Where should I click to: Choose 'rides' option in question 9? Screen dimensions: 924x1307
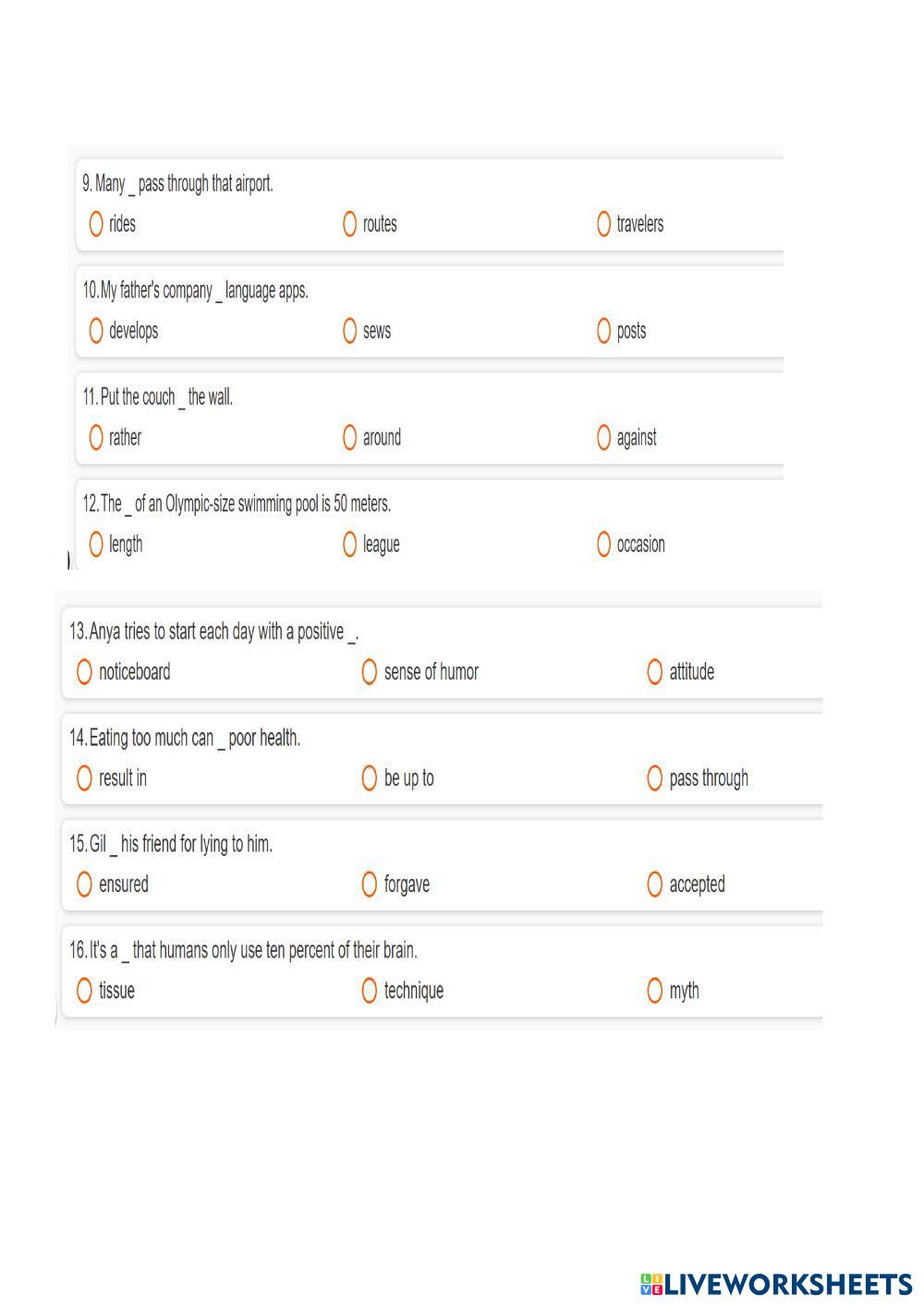pos(96,224)
